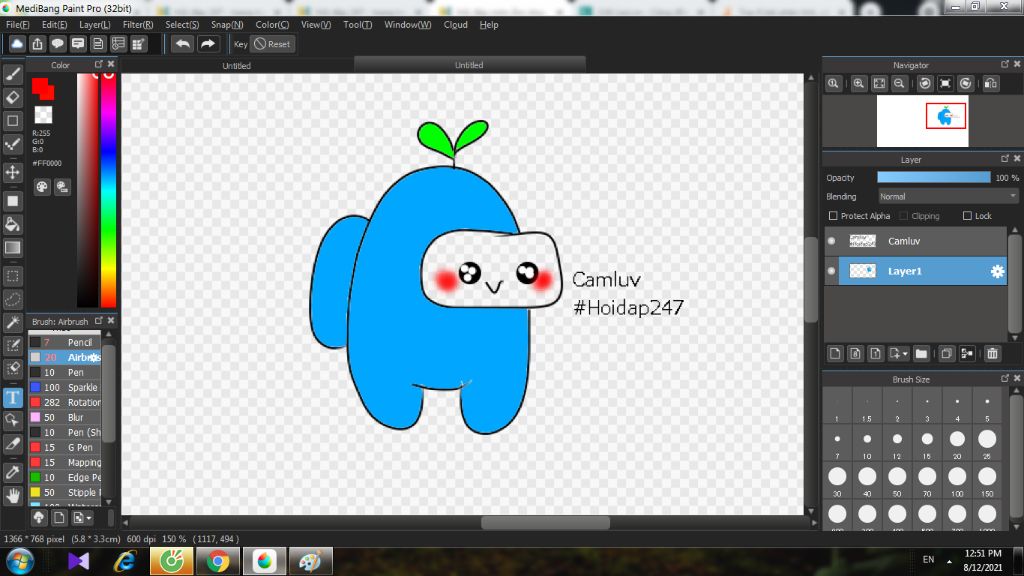
Task: Select the Bucket fill tool
Action: [x=12, y=225]
